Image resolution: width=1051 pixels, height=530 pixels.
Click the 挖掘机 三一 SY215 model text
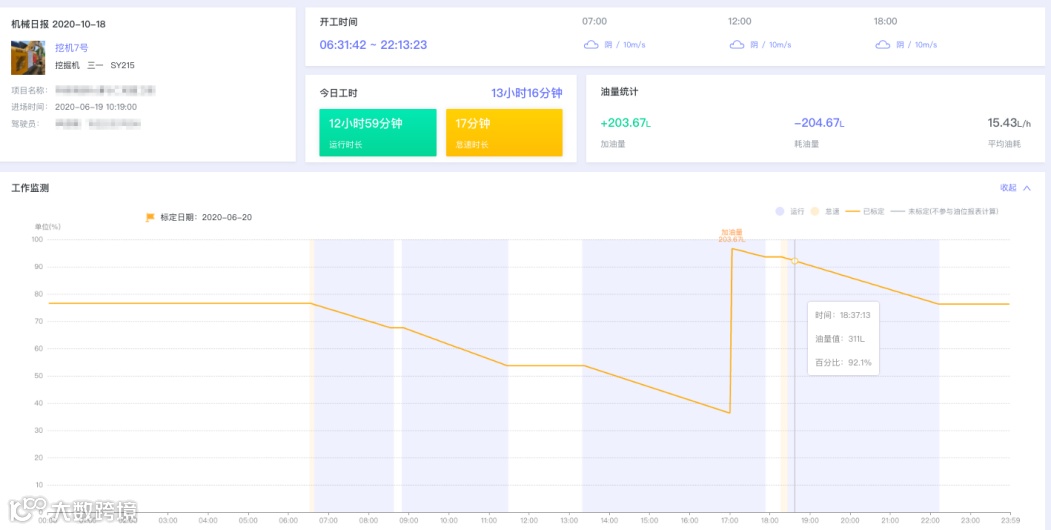[95, 66]
